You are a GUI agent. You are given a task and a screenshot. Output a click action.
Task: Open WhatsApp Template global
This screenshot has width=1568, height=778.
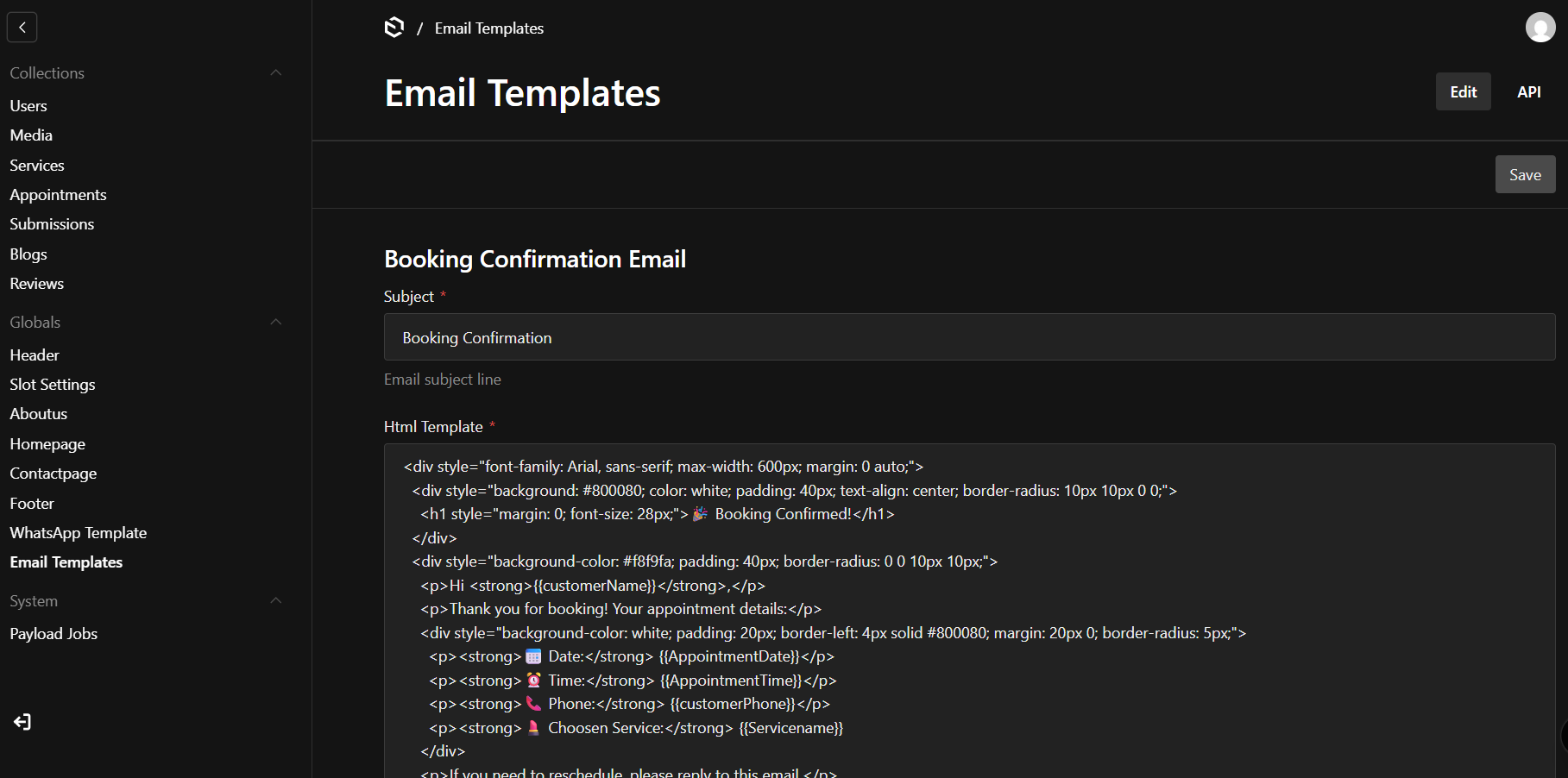tap(78, 533)
